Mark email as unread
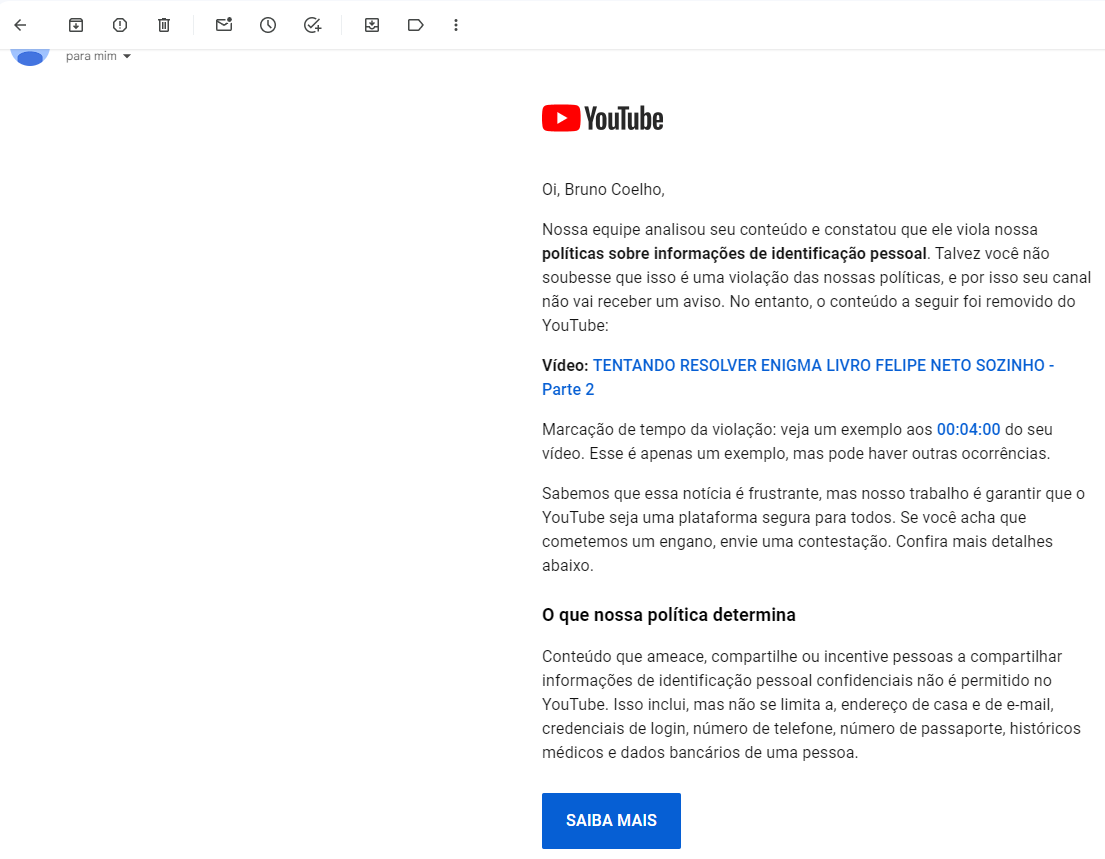This screenshot has width=1105, height=859. click(x=224, y=25)
